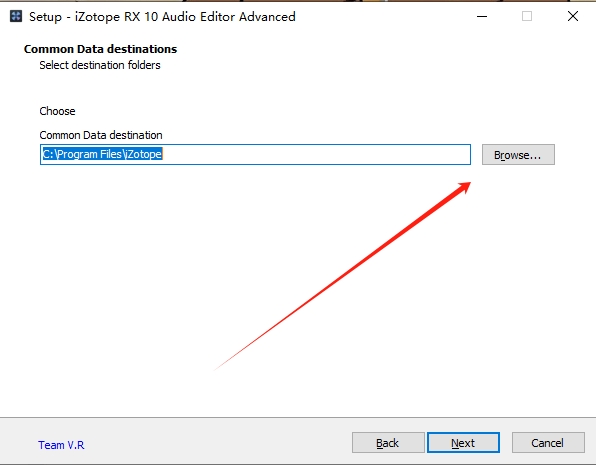Open the Browse... folder picker

(x=518, y=154)
